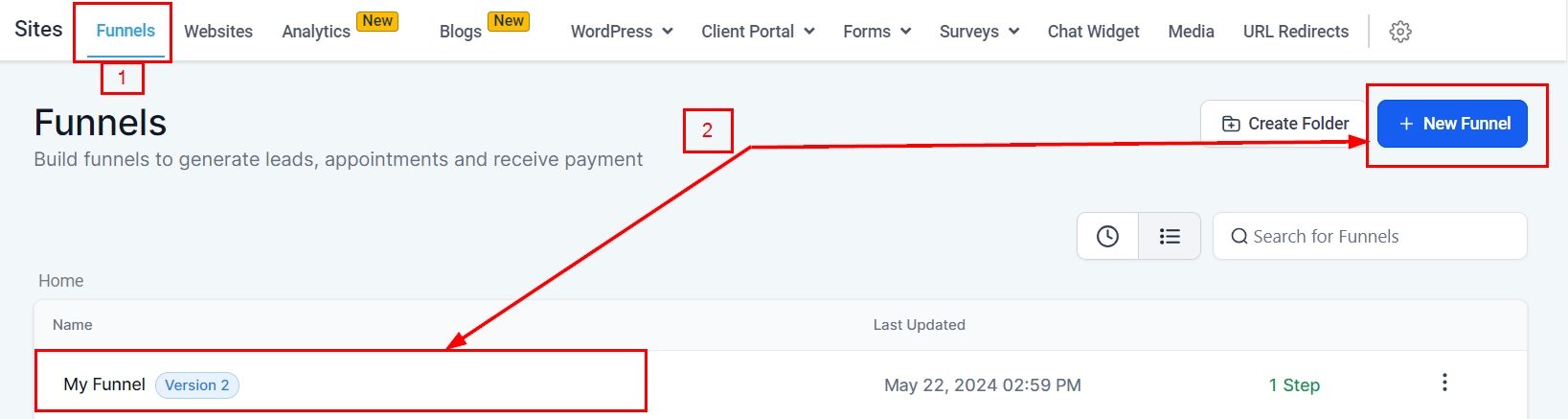
Task: Click the 1 Step link
Action: [x=1294, y=384]
